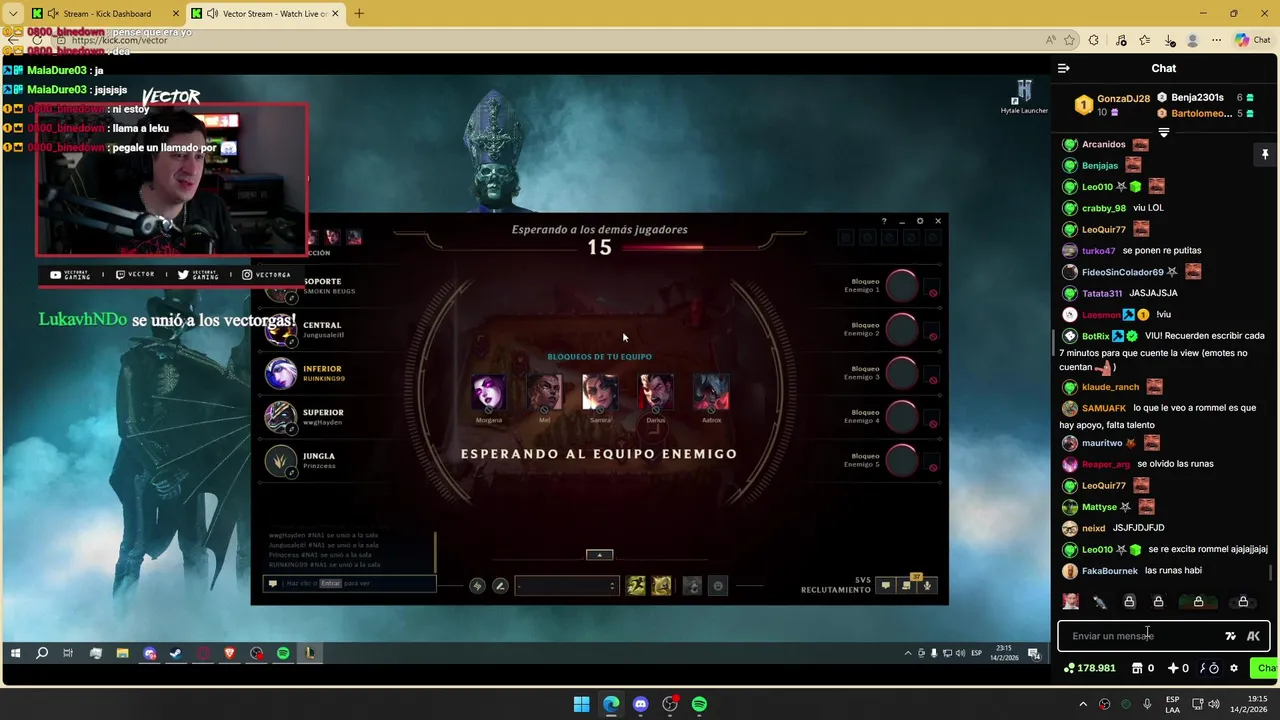Open Copilot Chat in Edge toolbar
This screenshot has width=1280, height=720.
point(1252,40)
